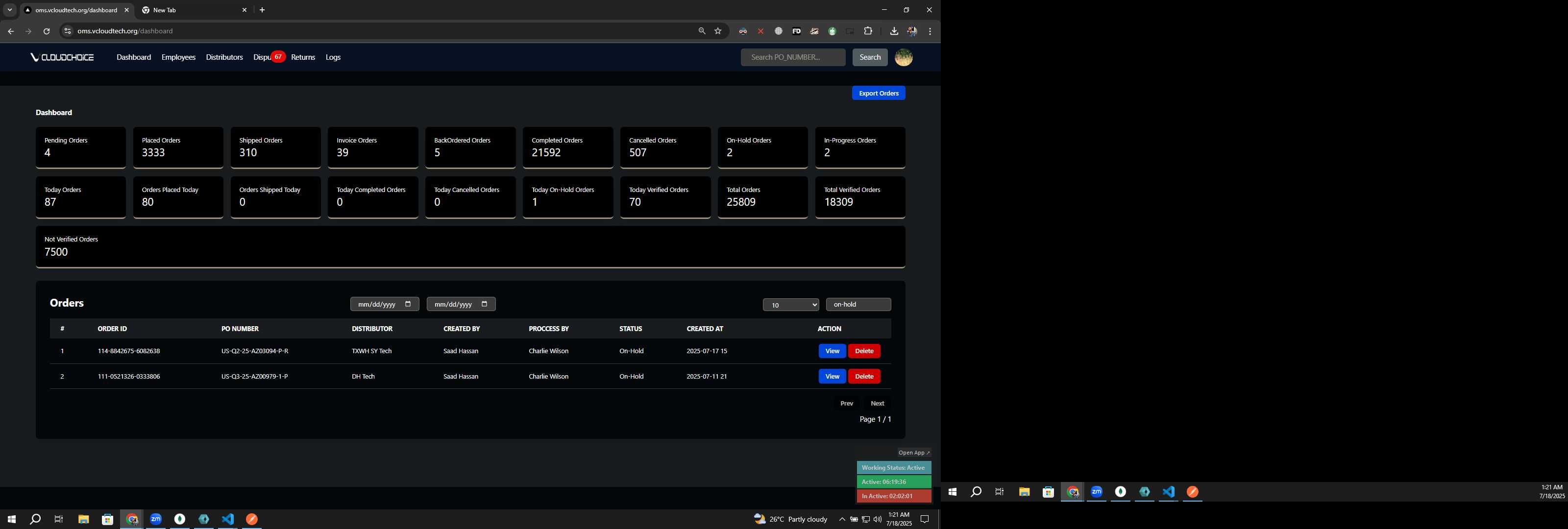The height and width of the screenshot is (529, 1568).
Task: Click the In Active: 02:02:01 timer bar
Action: [x=894, y=496]
